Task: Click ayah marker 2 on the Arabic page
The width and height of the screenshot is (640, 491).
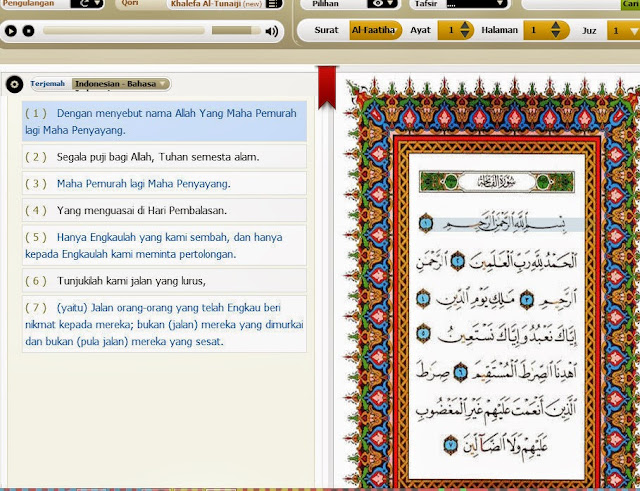Action: [458, 261]
